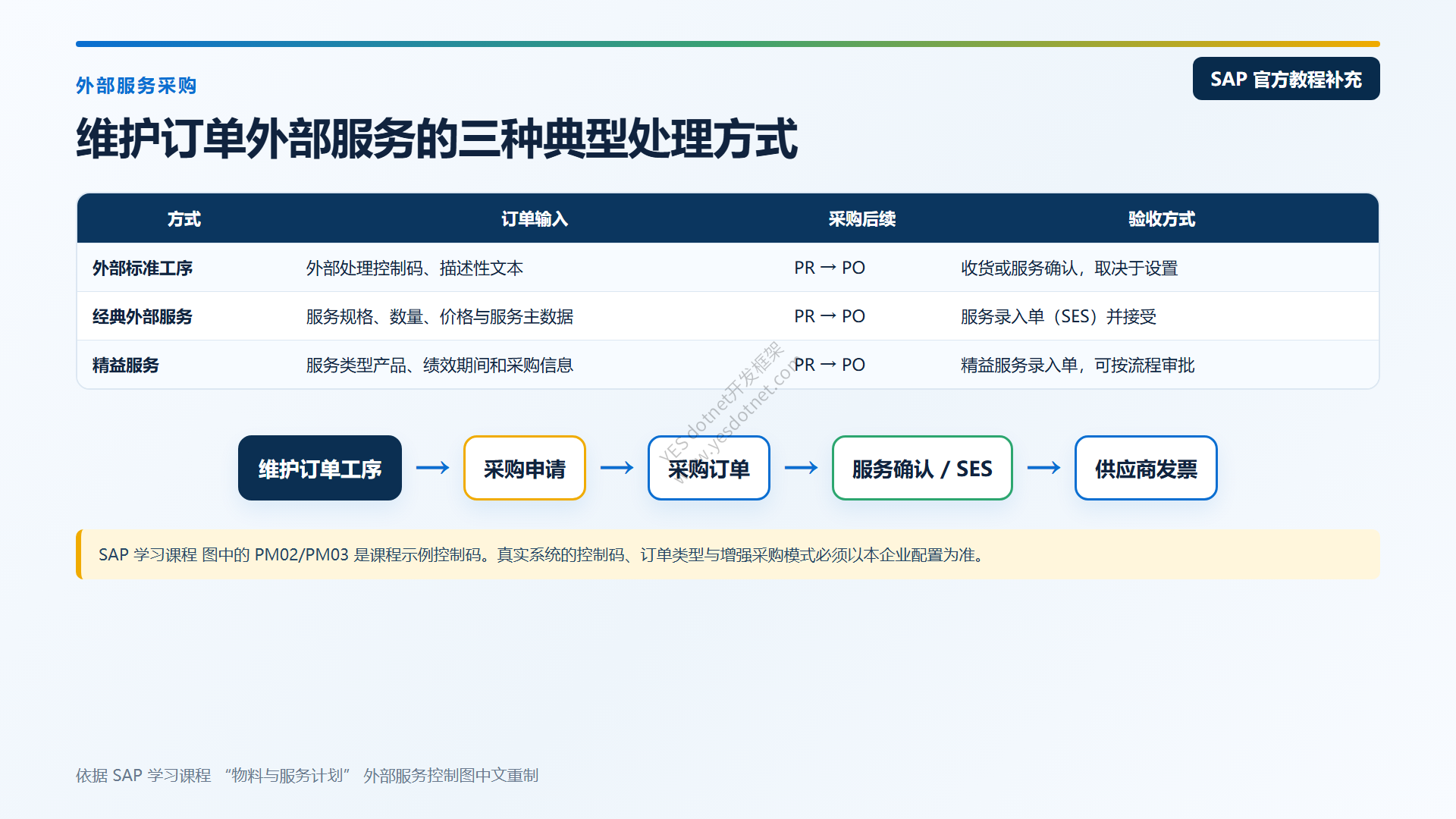
Task: Click PR → PO in the 外部标准工序 row
Action: (x=830, y=268)
